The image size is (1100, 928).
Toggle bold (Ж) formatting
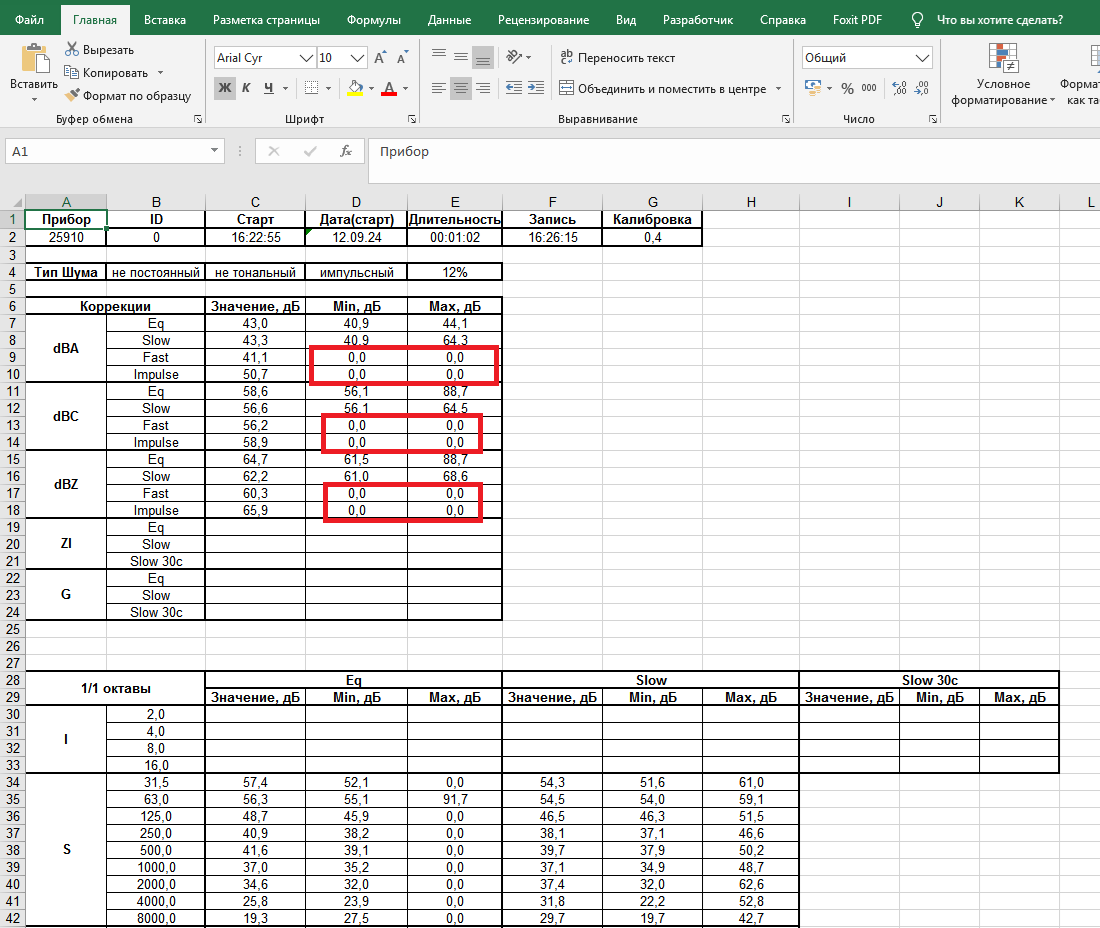click(224, 88)
